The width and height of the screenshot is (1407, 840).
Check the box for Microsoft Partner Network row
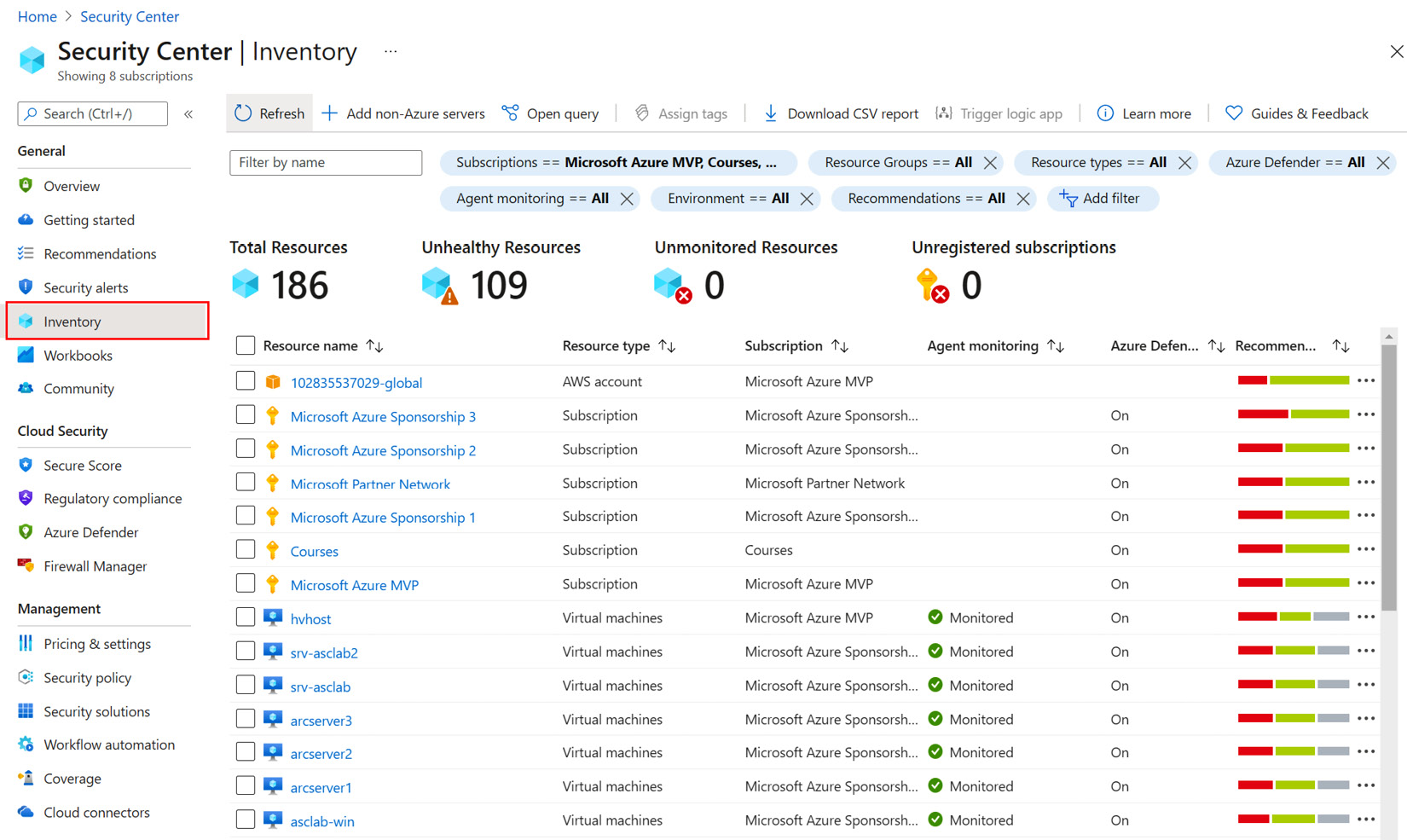[246, 482]
